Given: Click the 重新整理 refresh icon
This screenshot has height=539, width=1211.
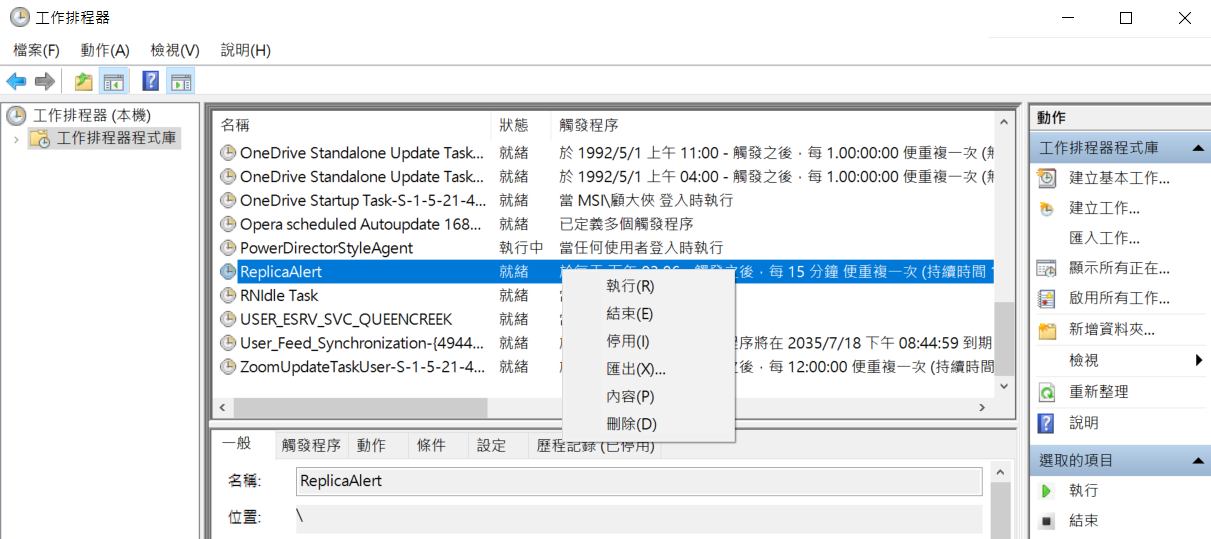Looking at the screenshot, I should [x=1047, y=392].
